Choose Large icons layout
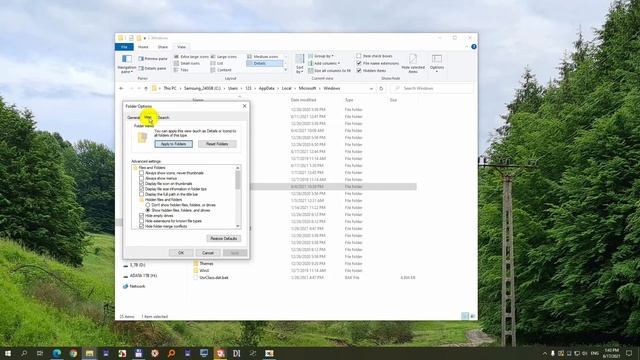 pos(224,57)
